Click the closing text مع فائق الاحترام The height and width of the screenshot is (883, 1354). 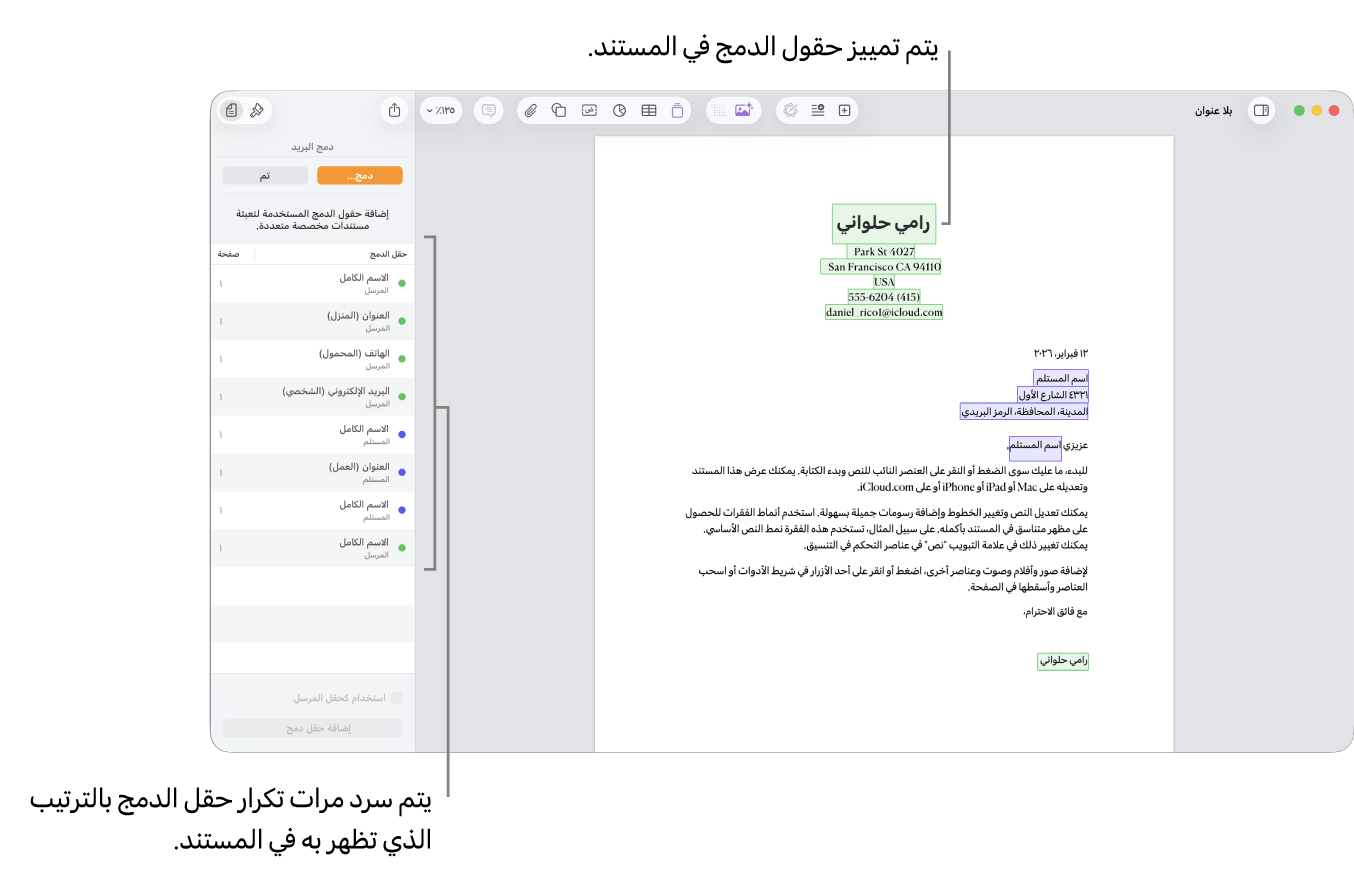[1055, 611]
